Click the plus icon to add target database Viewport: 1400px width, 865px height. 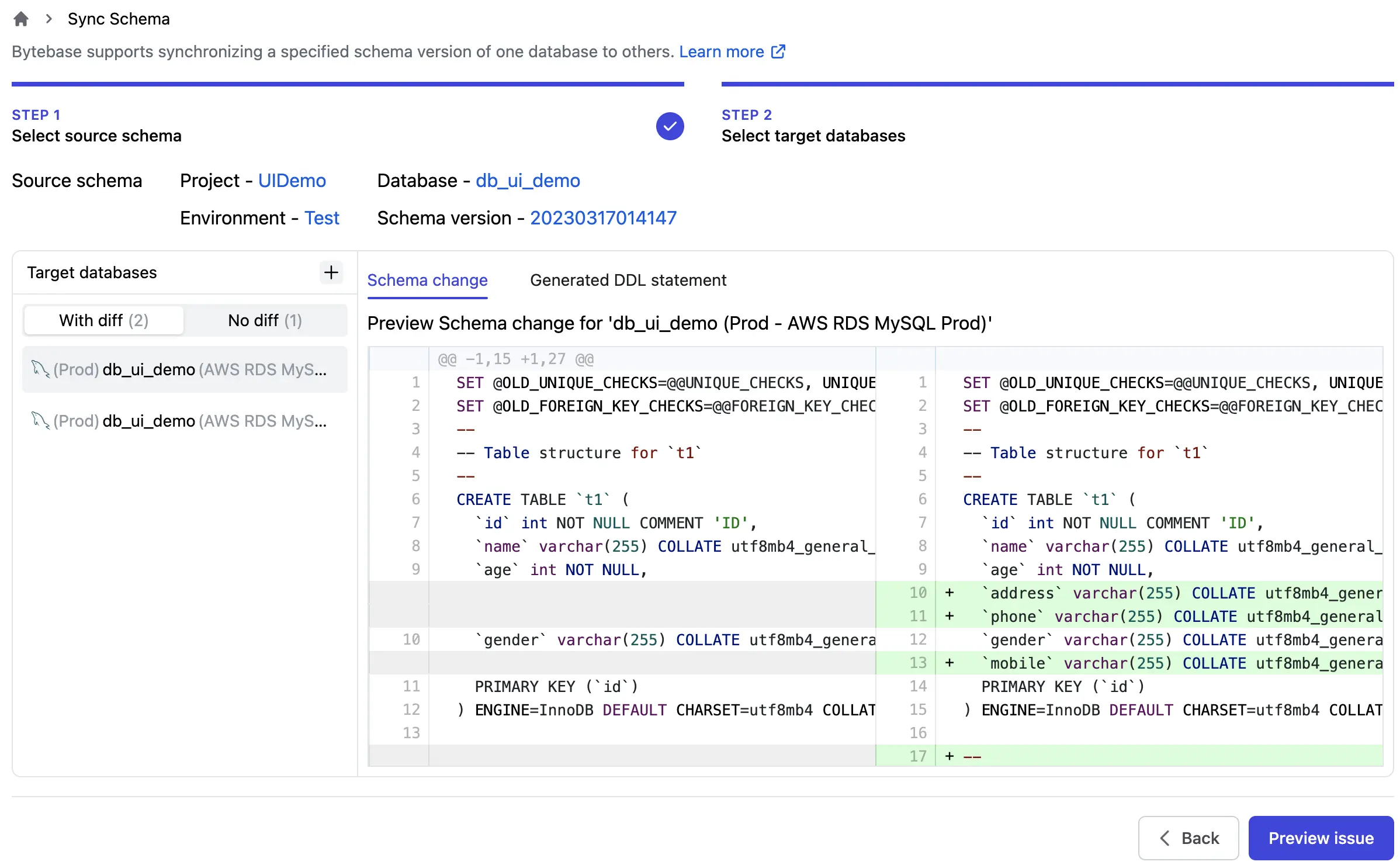pos(331,272)
